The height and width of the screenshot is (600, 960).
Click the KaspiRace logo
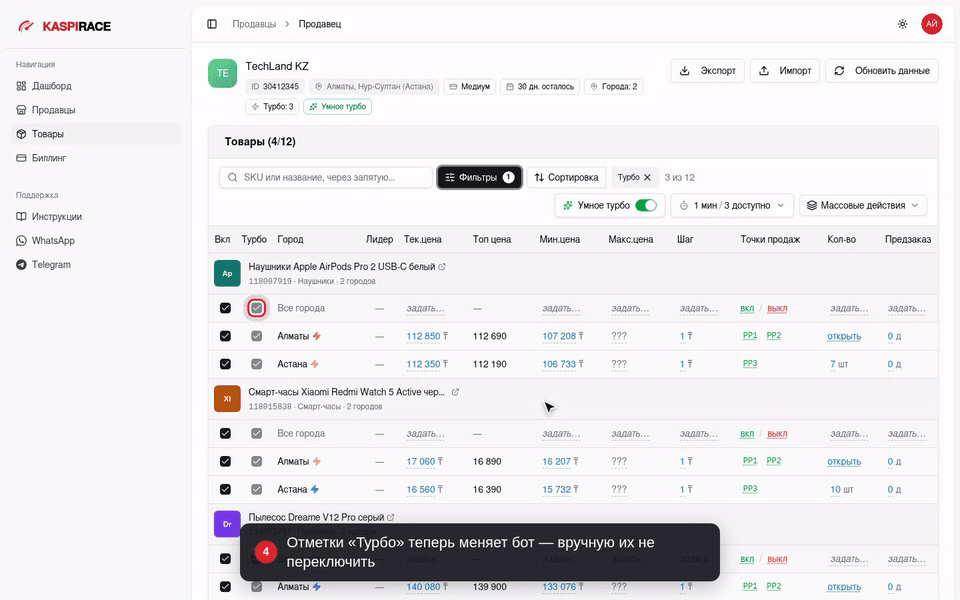(x=64, y=26)
